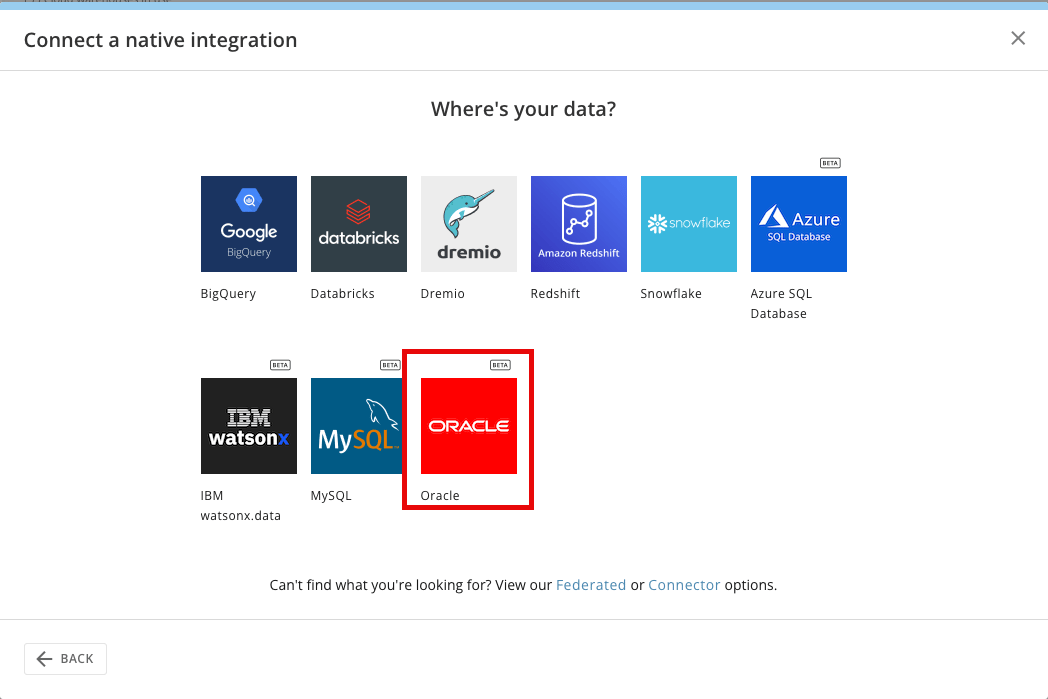Click the MySQL text label
The width and height of the screenshot is (1048, 699).
pos(331,496)
